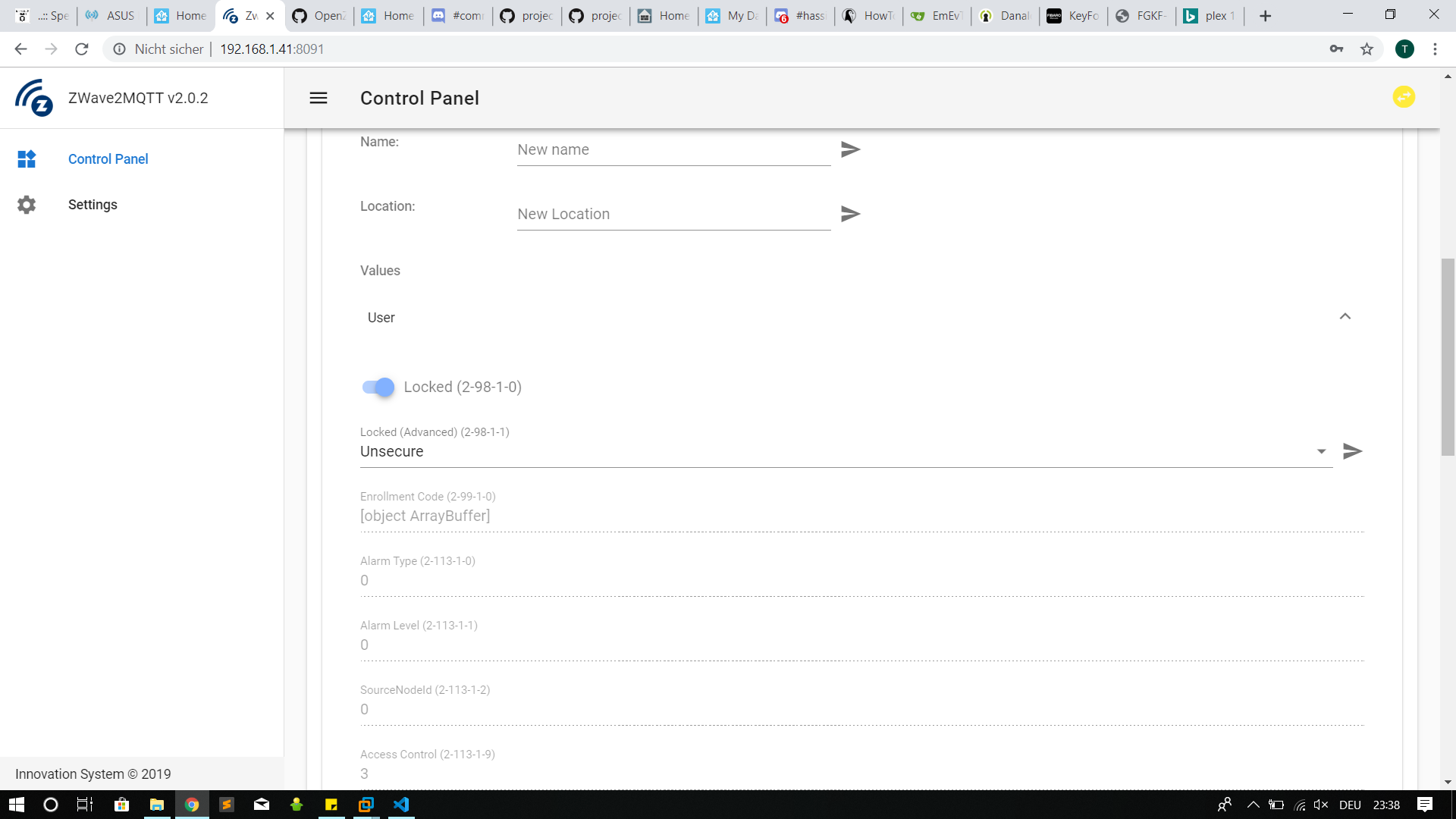Open Settings page in sidebar
The image size is (1456, 819).
93,205
